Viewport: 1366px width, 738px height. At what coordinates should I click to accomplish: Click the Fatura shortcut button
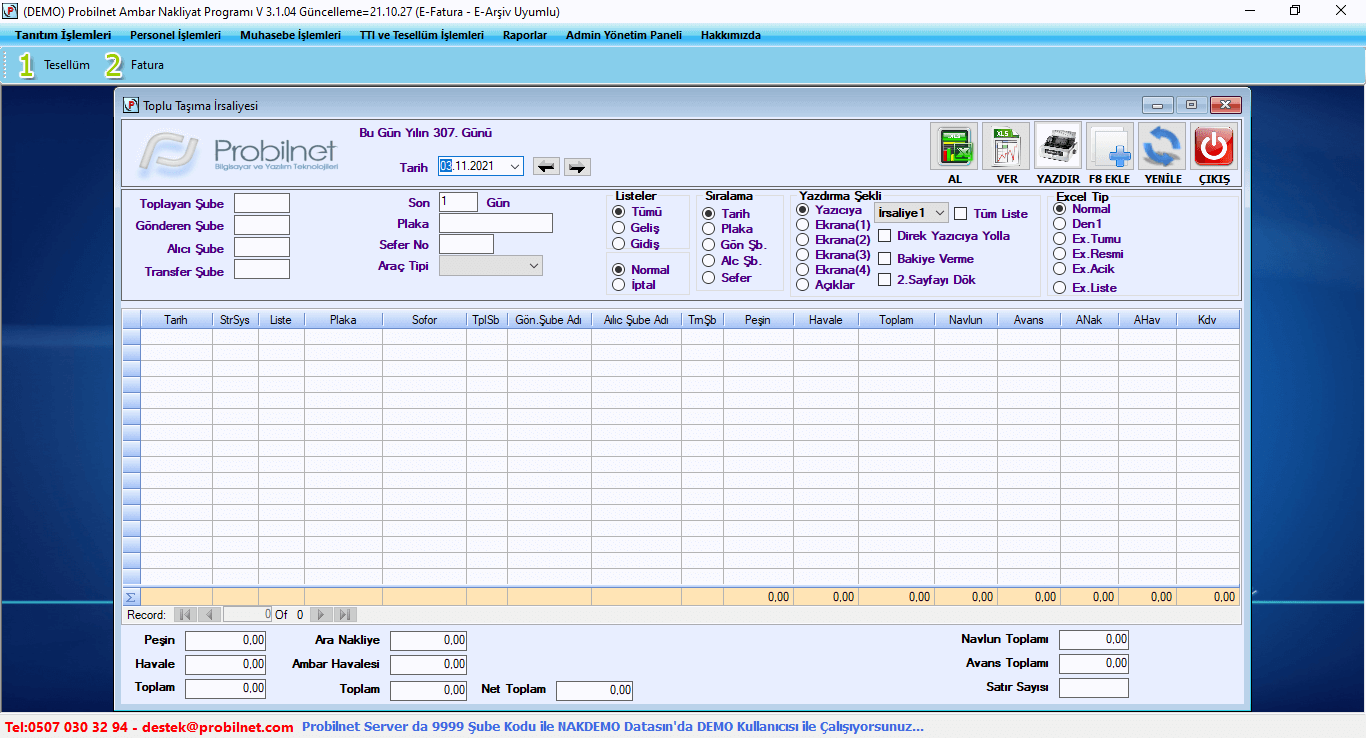click(x=135, y=65)
